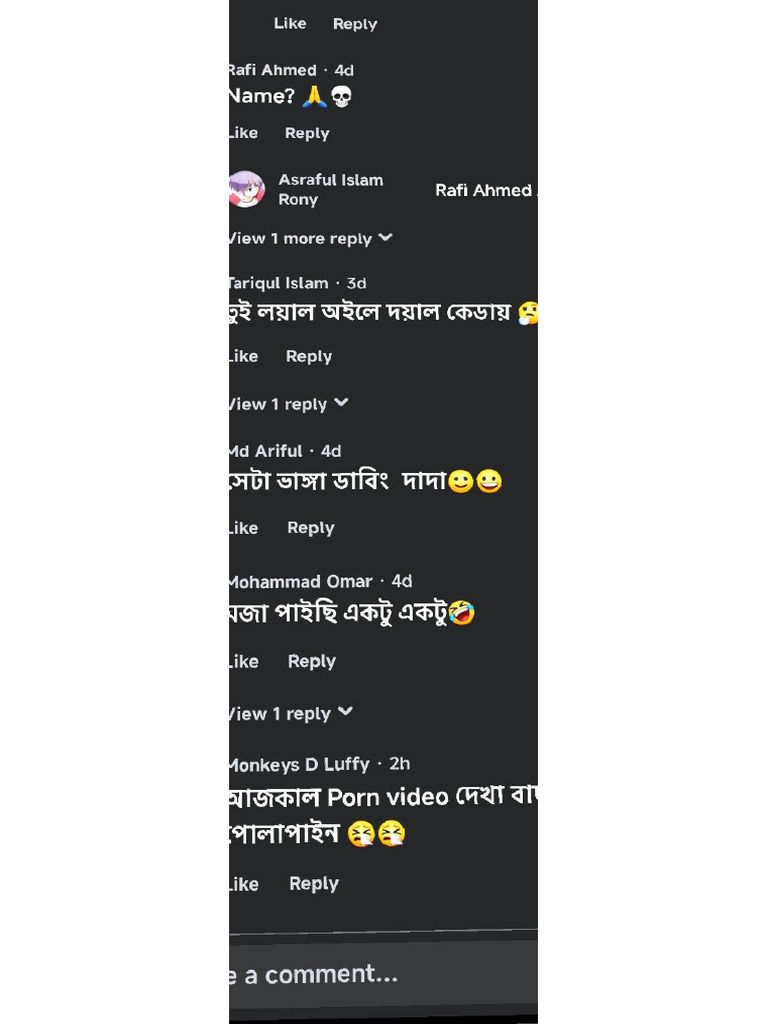Expand replies under Tariqul Islam's comment

(288, 404)
